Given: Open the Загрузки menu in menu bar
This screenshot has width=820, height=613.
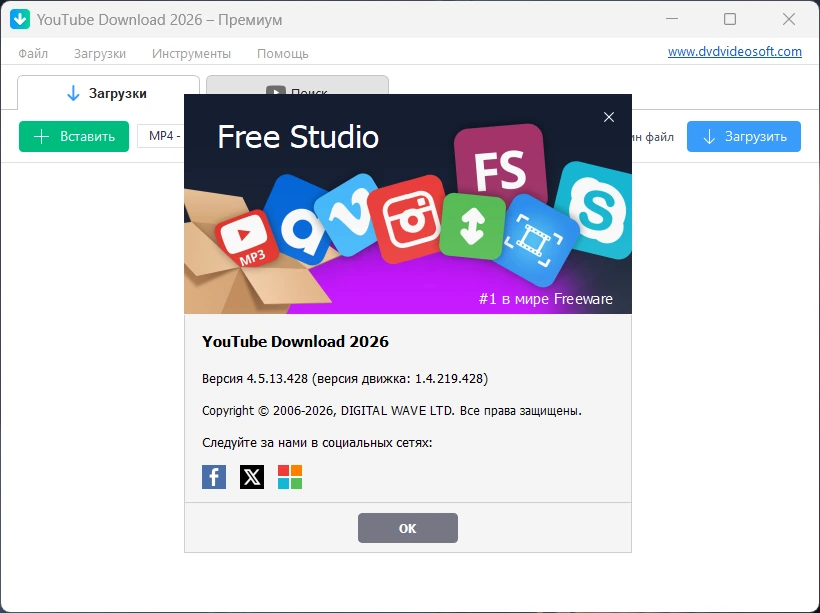Looking at the screenshot, I should pyautogui.click(x=100, y=53).
